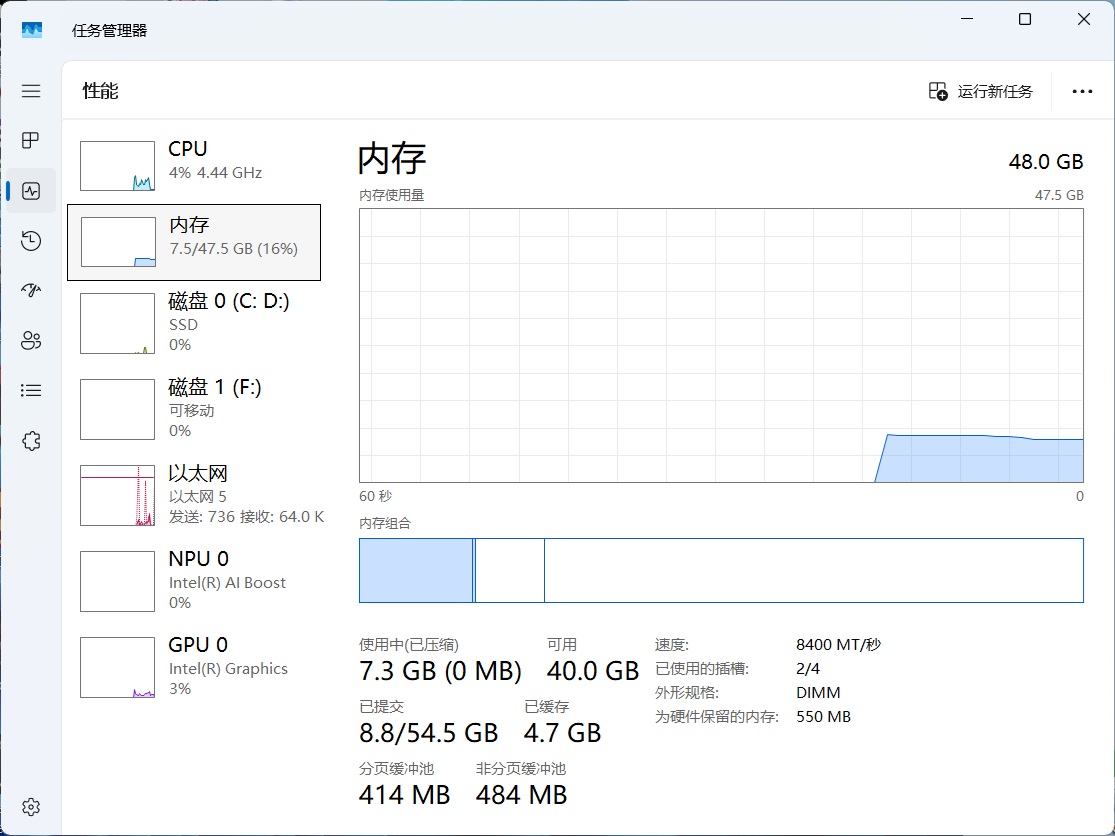Click the 60 秒 graph axis label

375,496
